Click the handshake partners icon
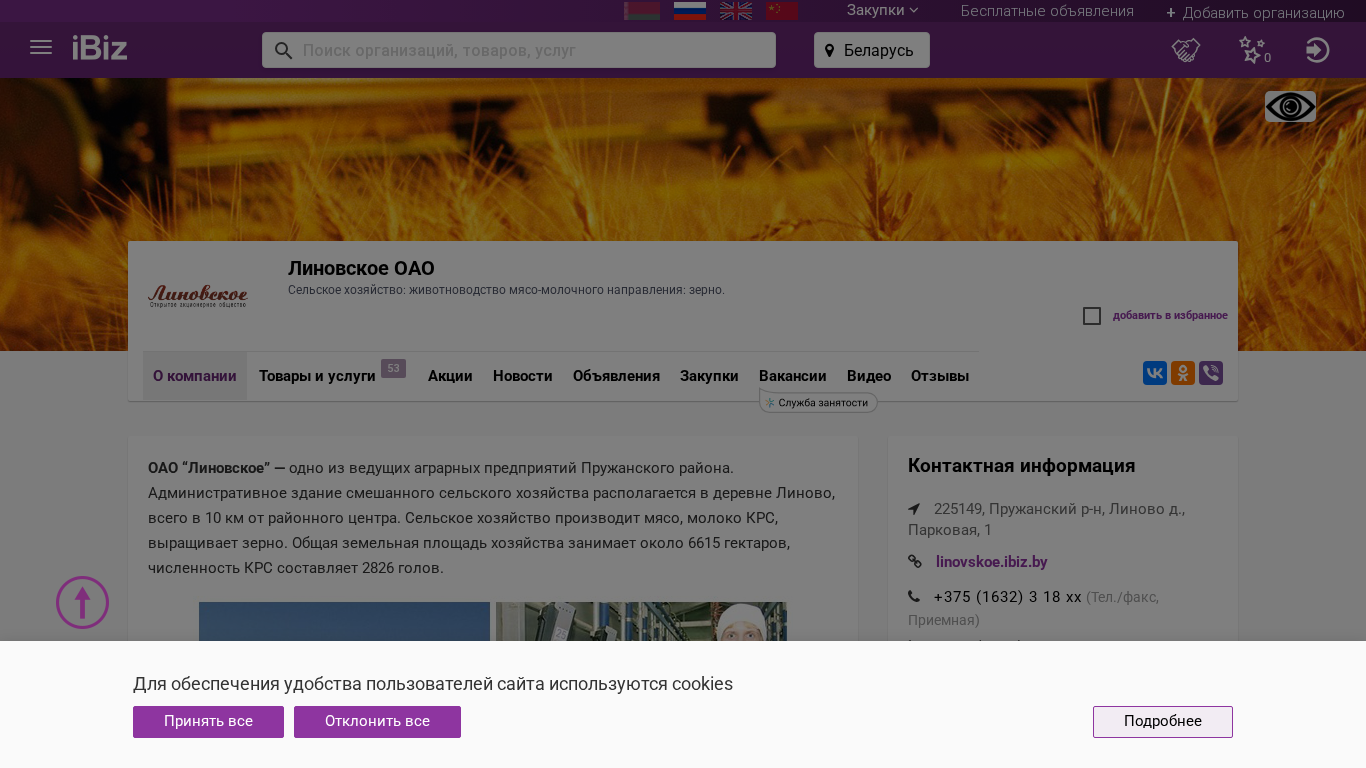 [x=1185, y=50]
